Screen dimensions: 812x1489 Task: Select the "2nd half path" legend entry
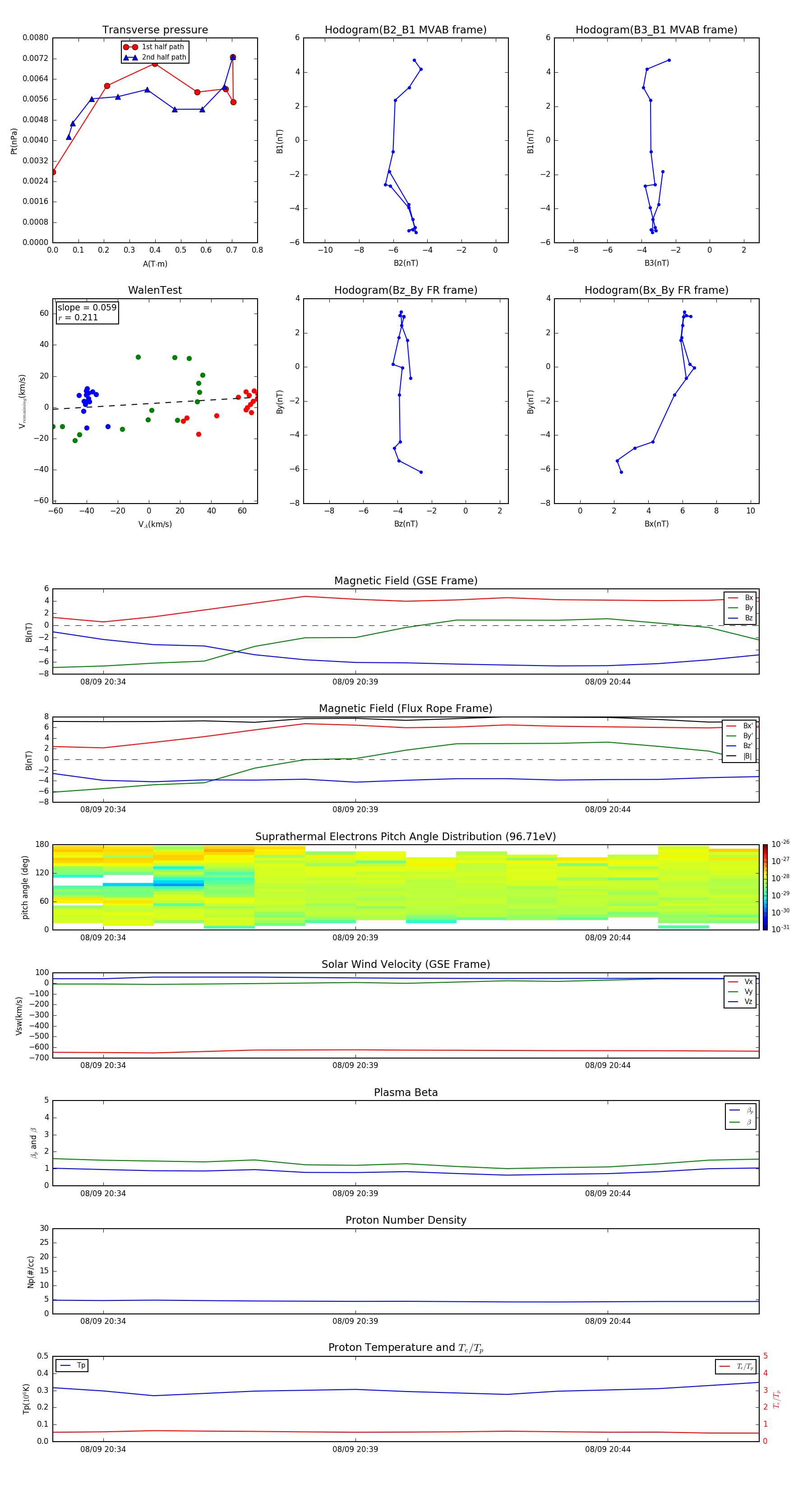click(x=154, y=57)
